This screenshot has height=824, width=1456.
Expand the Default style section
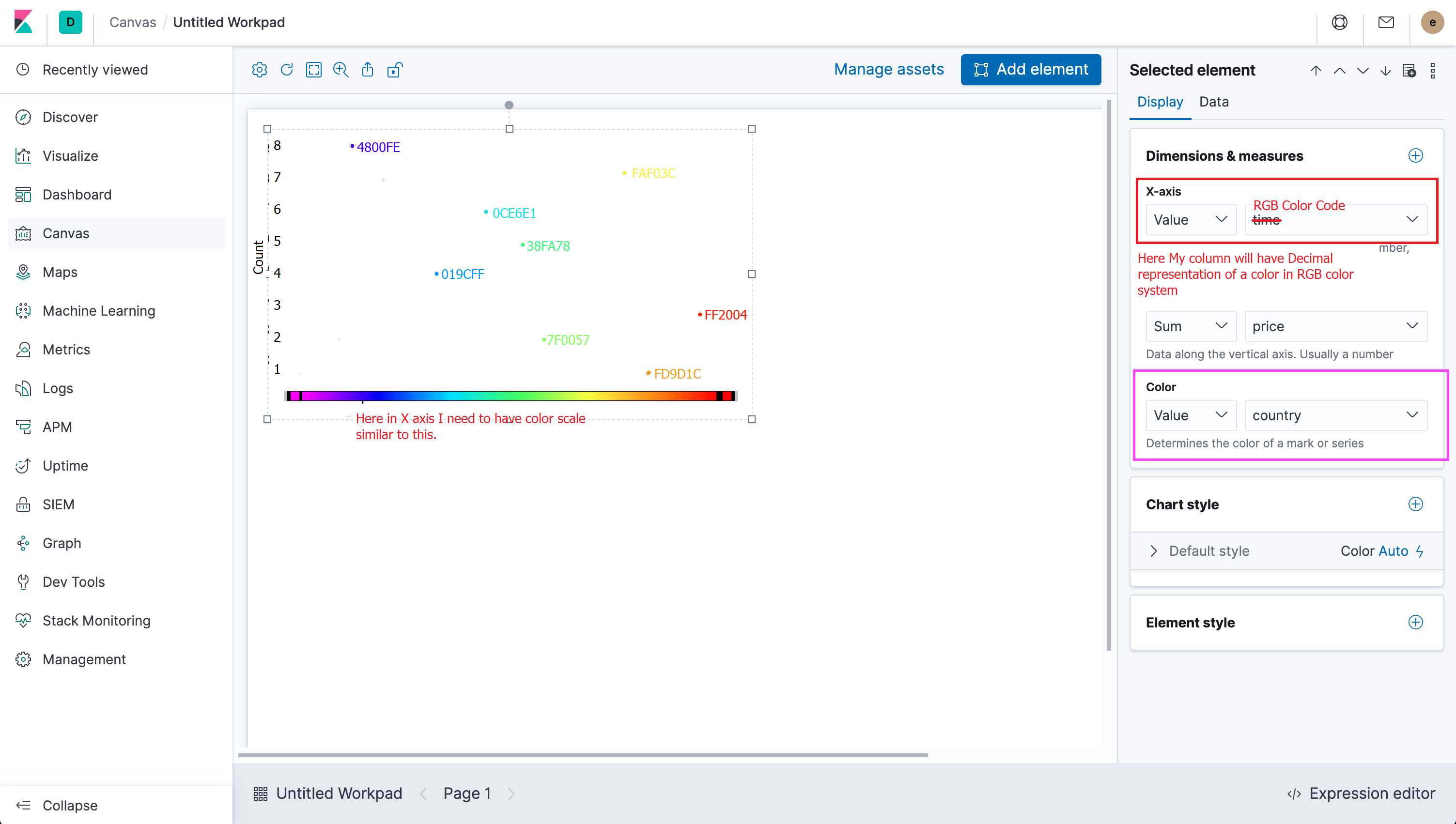tap(1154, 550)
